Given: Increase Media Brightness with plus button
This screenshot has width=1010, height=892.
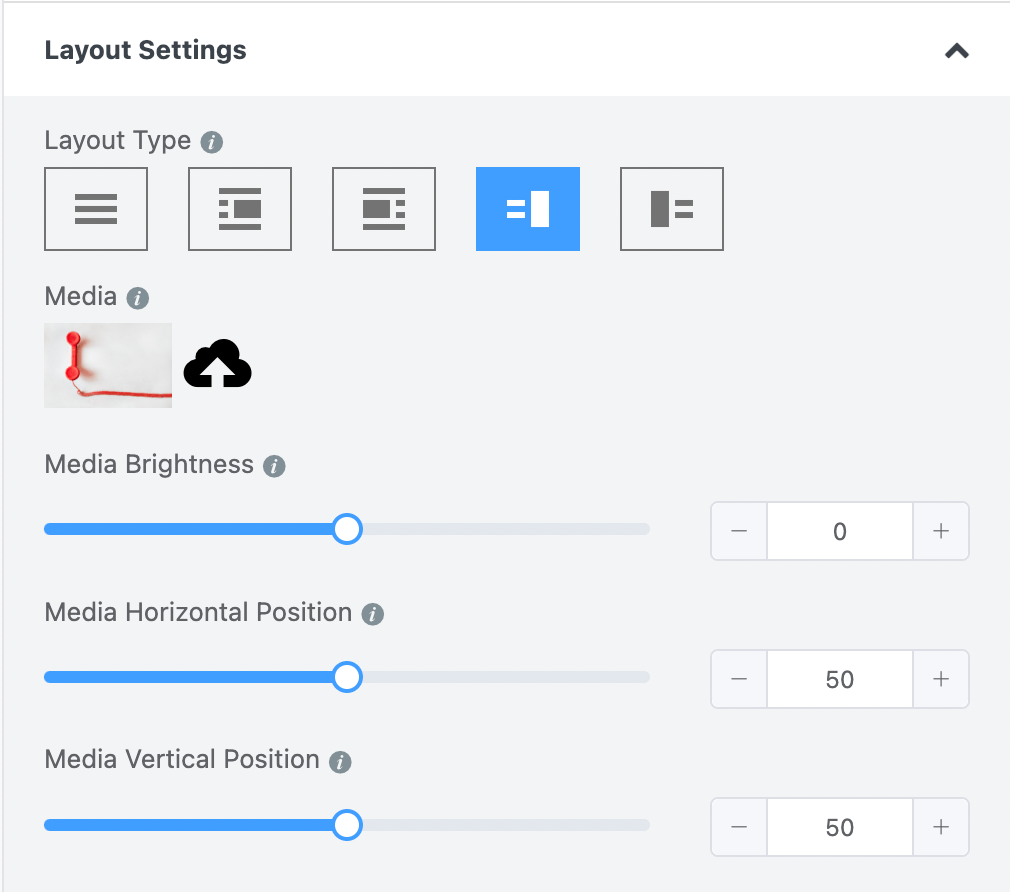Looking at the screenshot, I should tap(941, 531).
